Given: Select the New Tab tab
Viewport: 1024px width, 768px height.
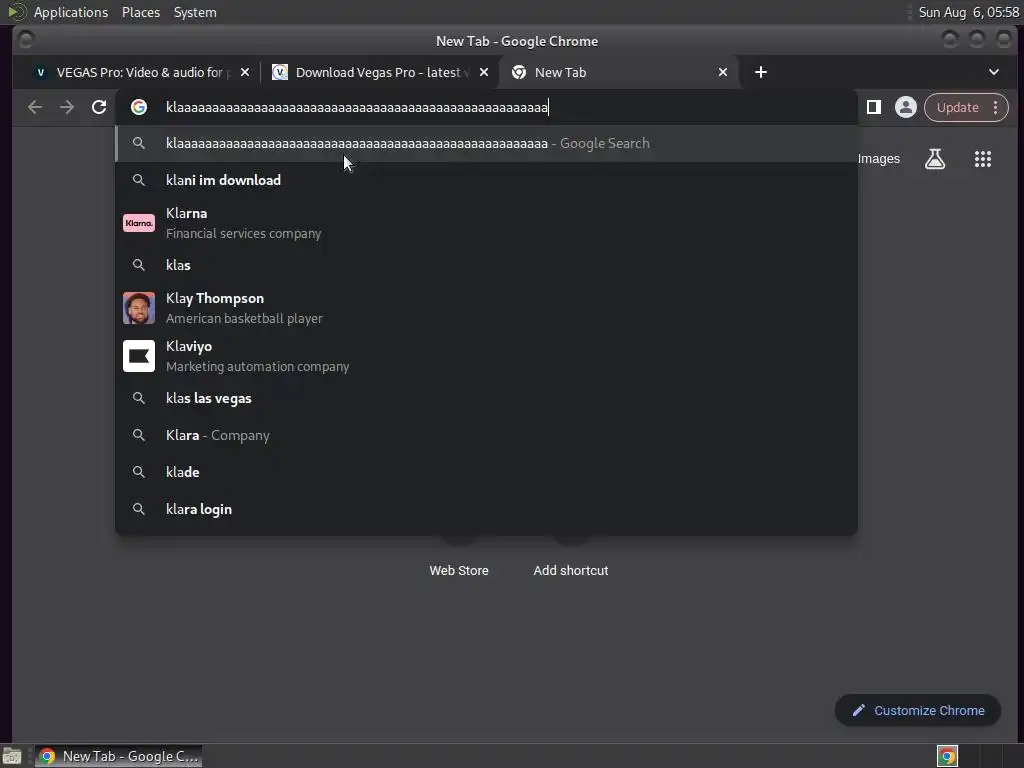Looking at the screenshot, I should point(618,72).
